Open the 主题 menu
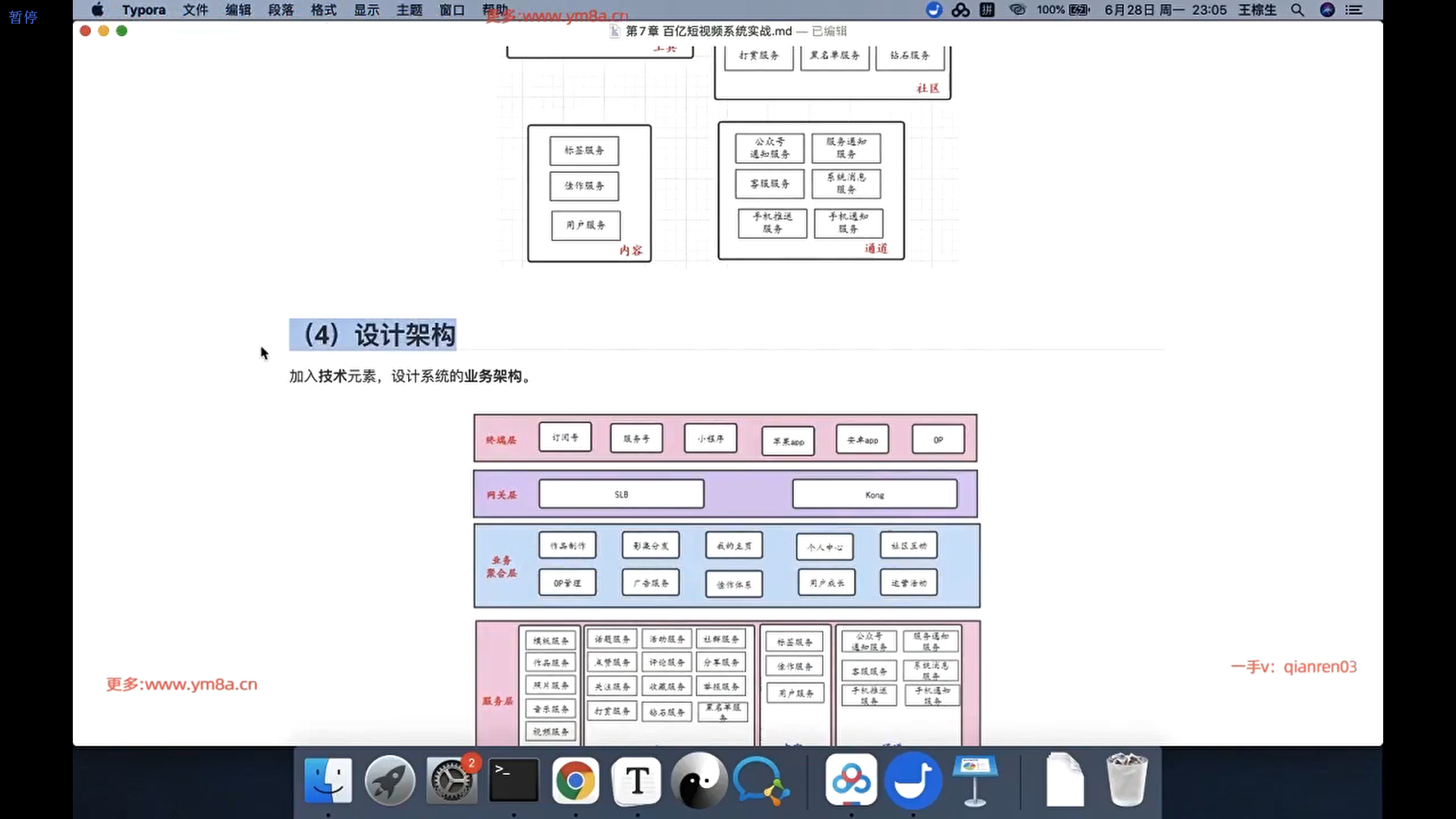The image size is (1456, 819). [x=409, y=10]
